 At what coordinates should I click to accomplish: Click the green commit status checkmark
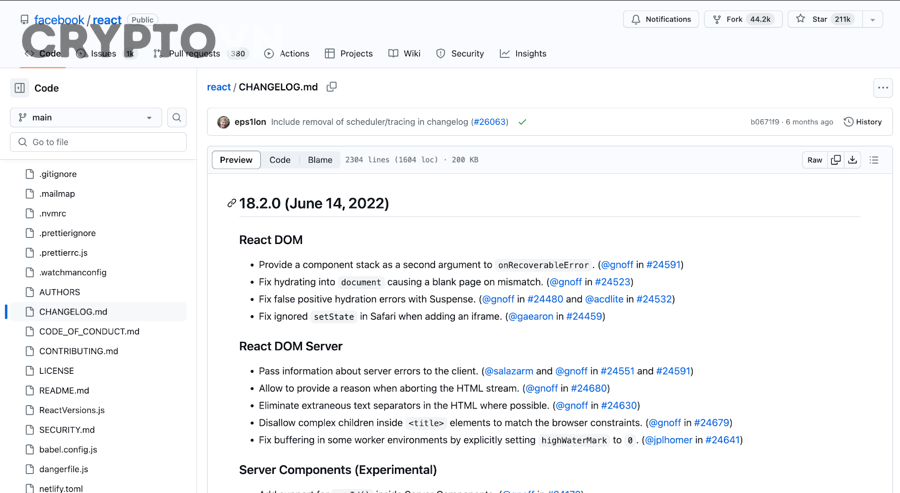(522, 122)
